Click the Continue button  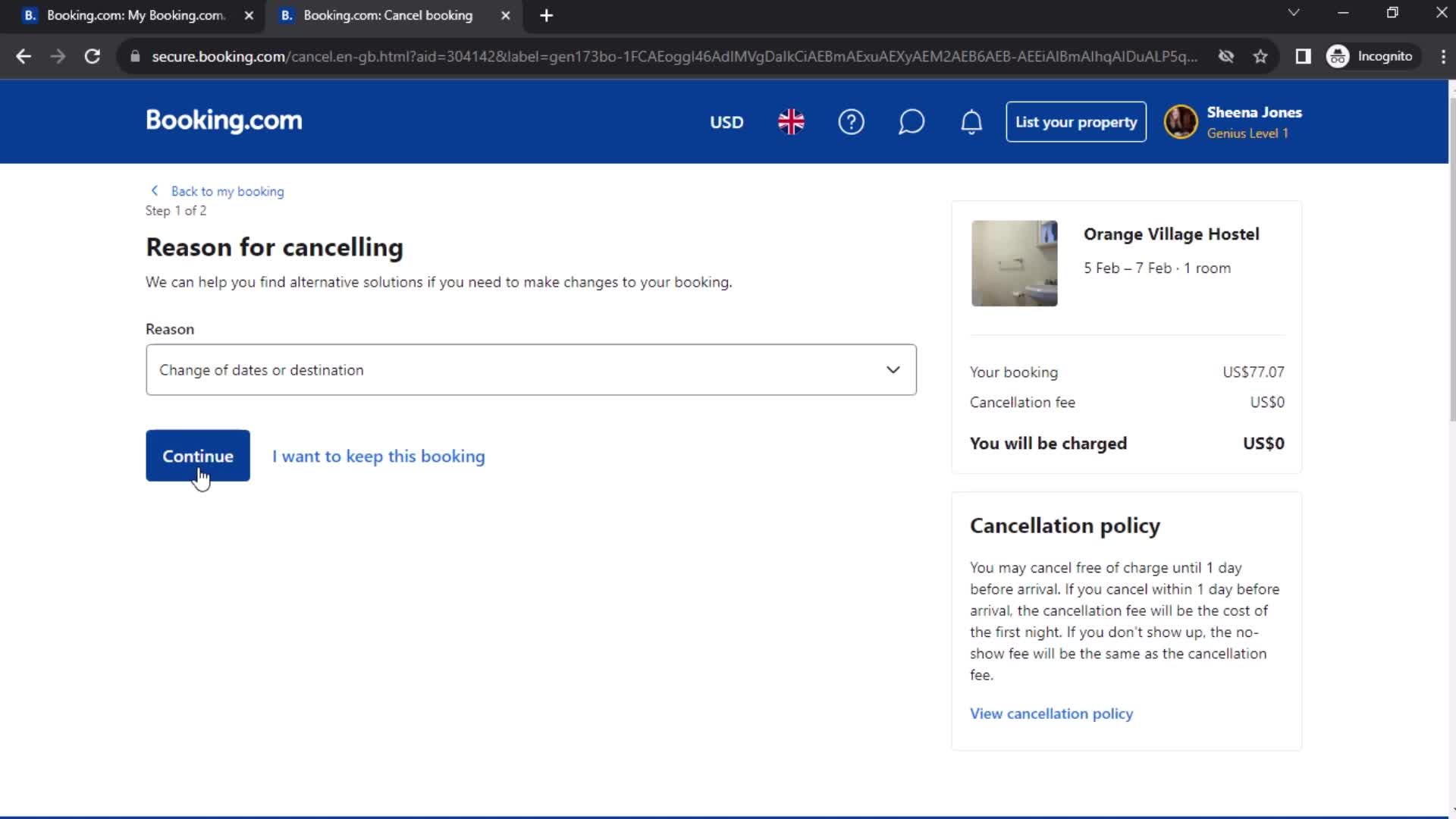tap(198, 456)
